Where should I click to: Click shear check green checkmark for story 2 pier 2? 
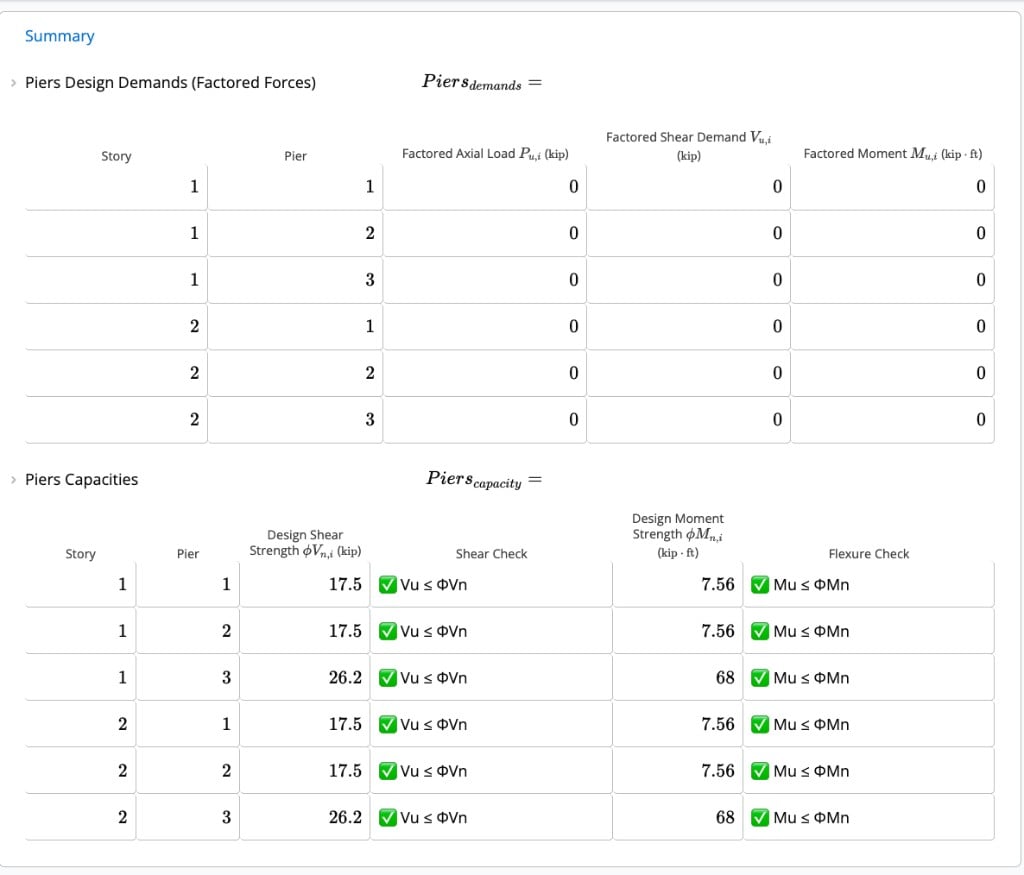point(388,771)
